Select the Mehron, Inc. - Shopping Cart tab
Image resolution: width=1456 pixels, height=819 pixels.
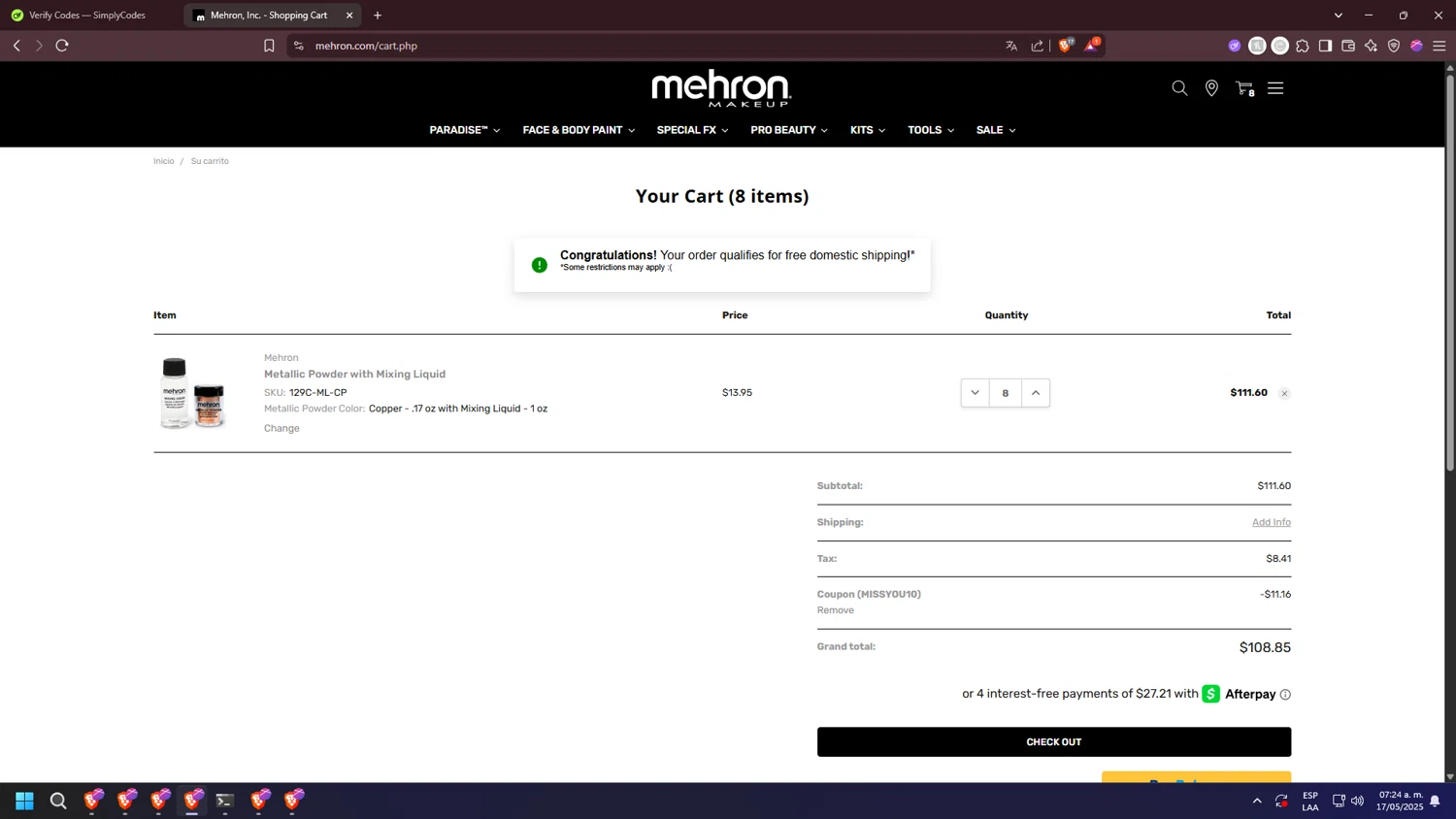point(269,16)
